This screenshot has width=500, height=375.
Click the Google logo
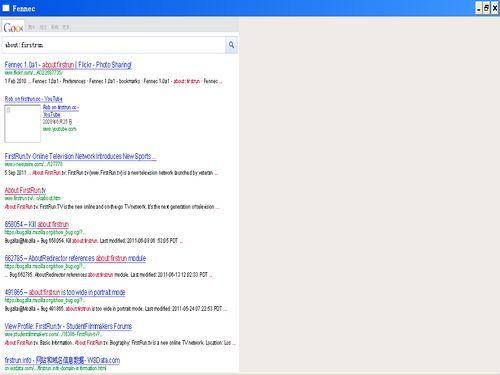[x=13, y=27]
